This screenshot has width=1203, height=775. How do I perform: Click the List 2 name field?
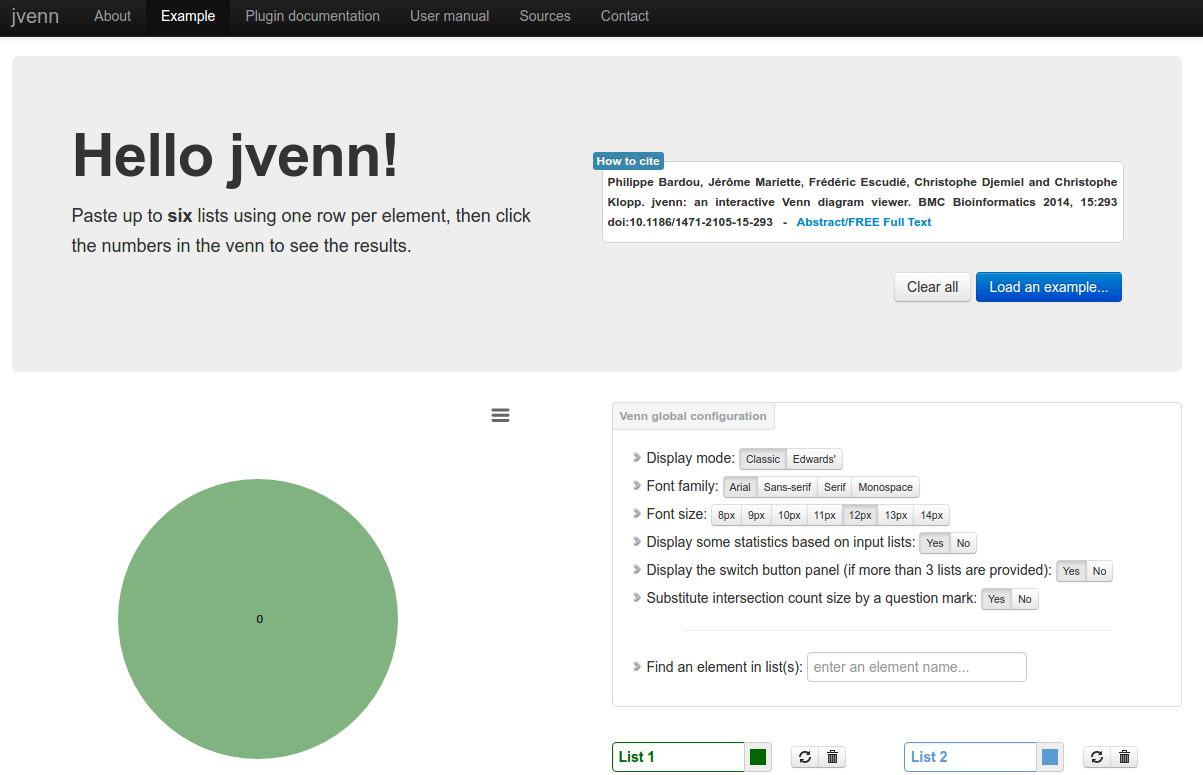[x=971, y=757]
